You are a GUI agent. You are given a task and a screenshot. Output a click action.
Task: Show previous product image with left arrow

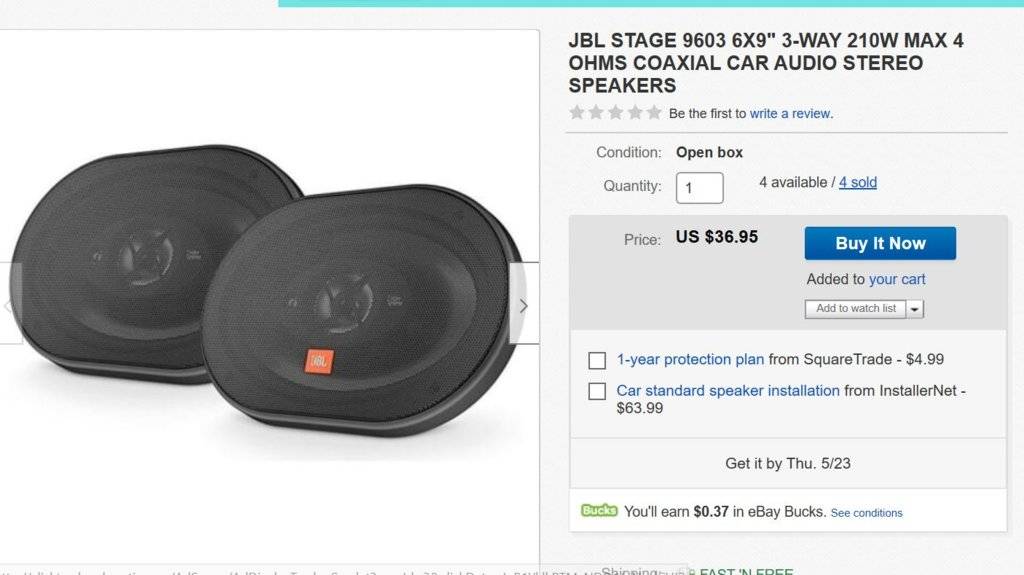[x=9, y=304]
